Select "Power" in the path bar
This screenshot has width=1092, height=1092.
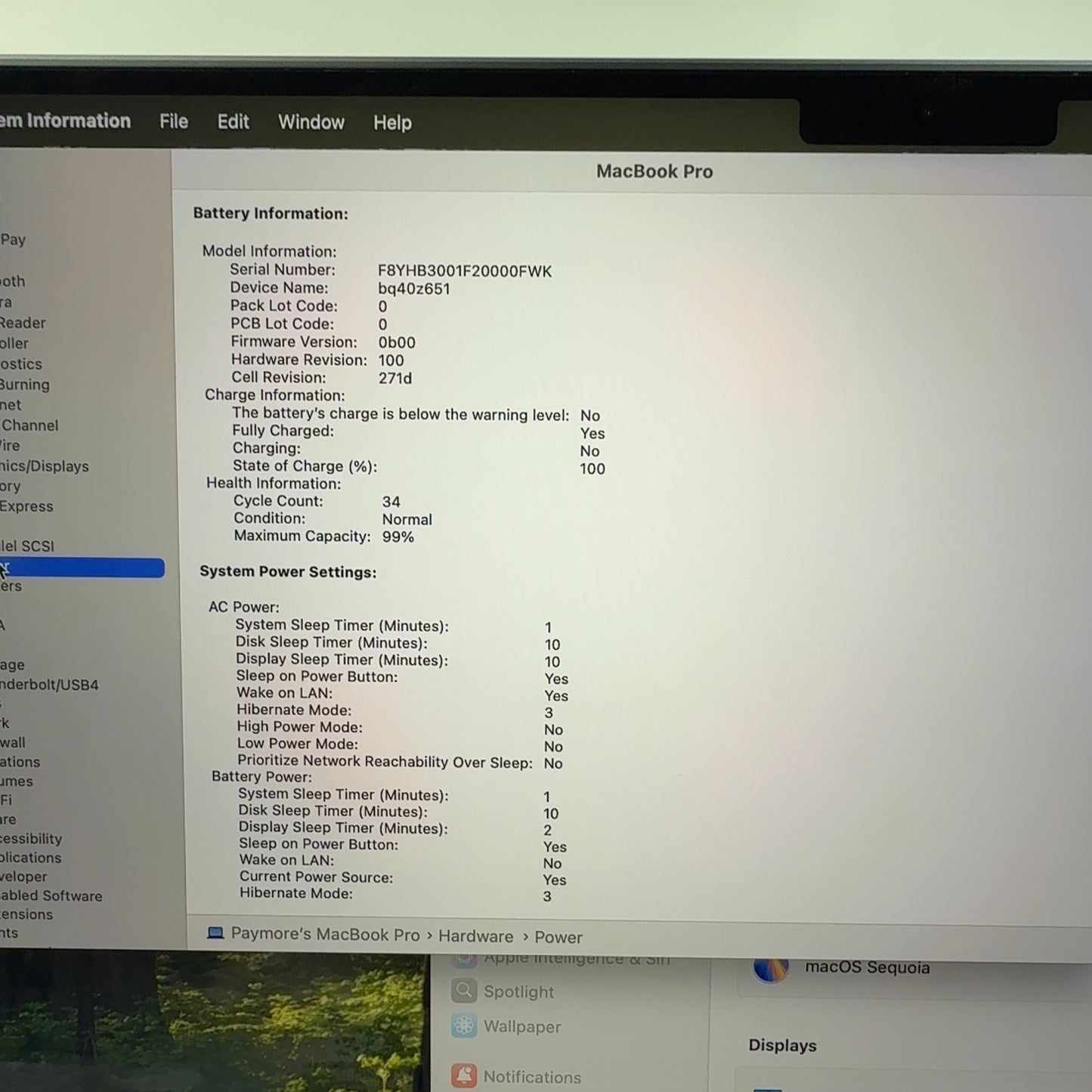coord(558,937)
